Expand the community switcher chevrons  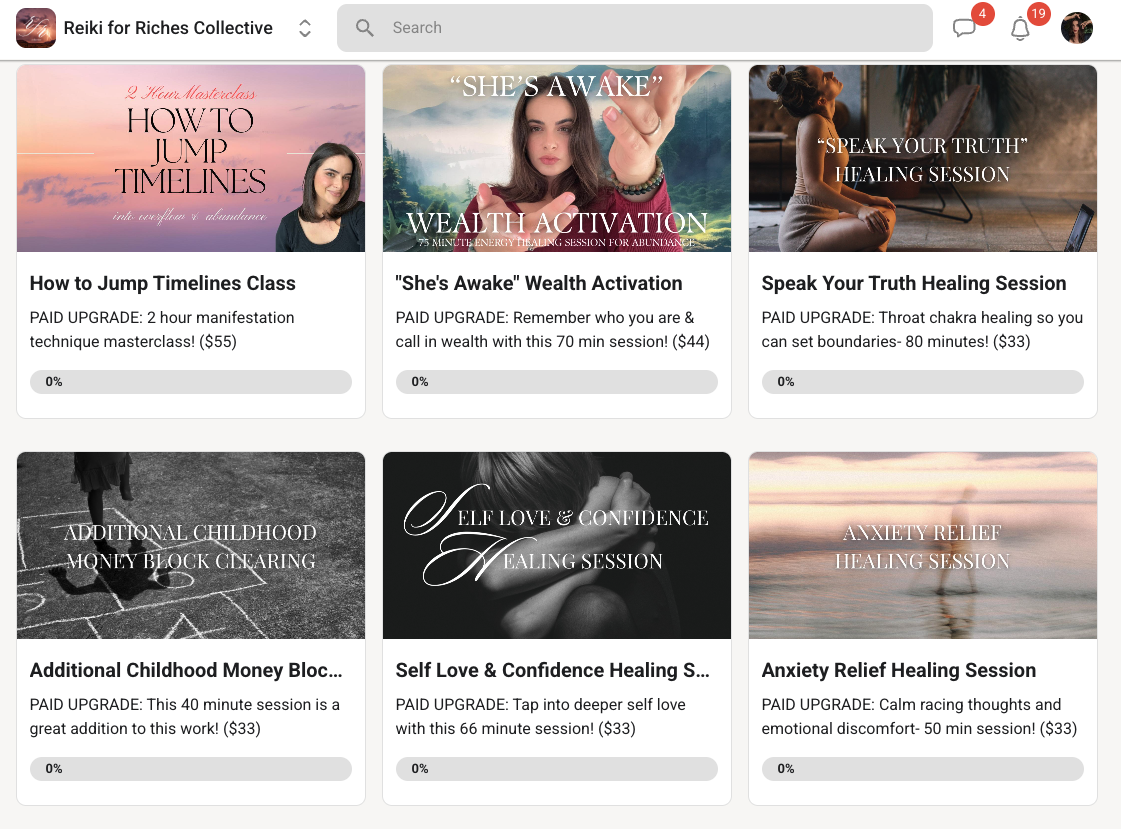point(305,28)
